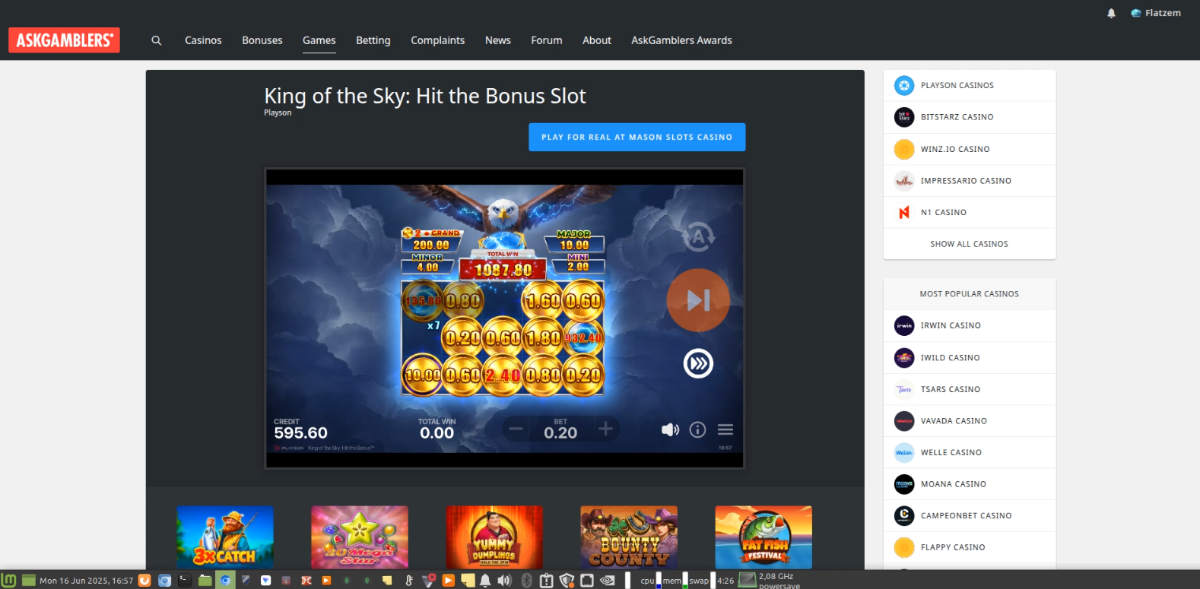The image size is (1200, 589).
Task: Open the N1 Casino icon
Action: (904, 212)
